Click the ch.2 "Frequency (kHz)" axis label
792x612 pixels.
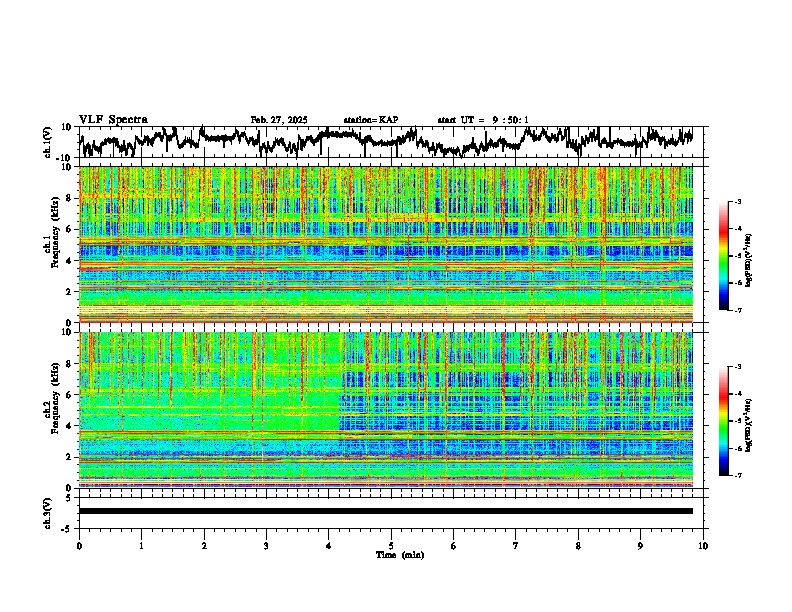pos(56,398)
